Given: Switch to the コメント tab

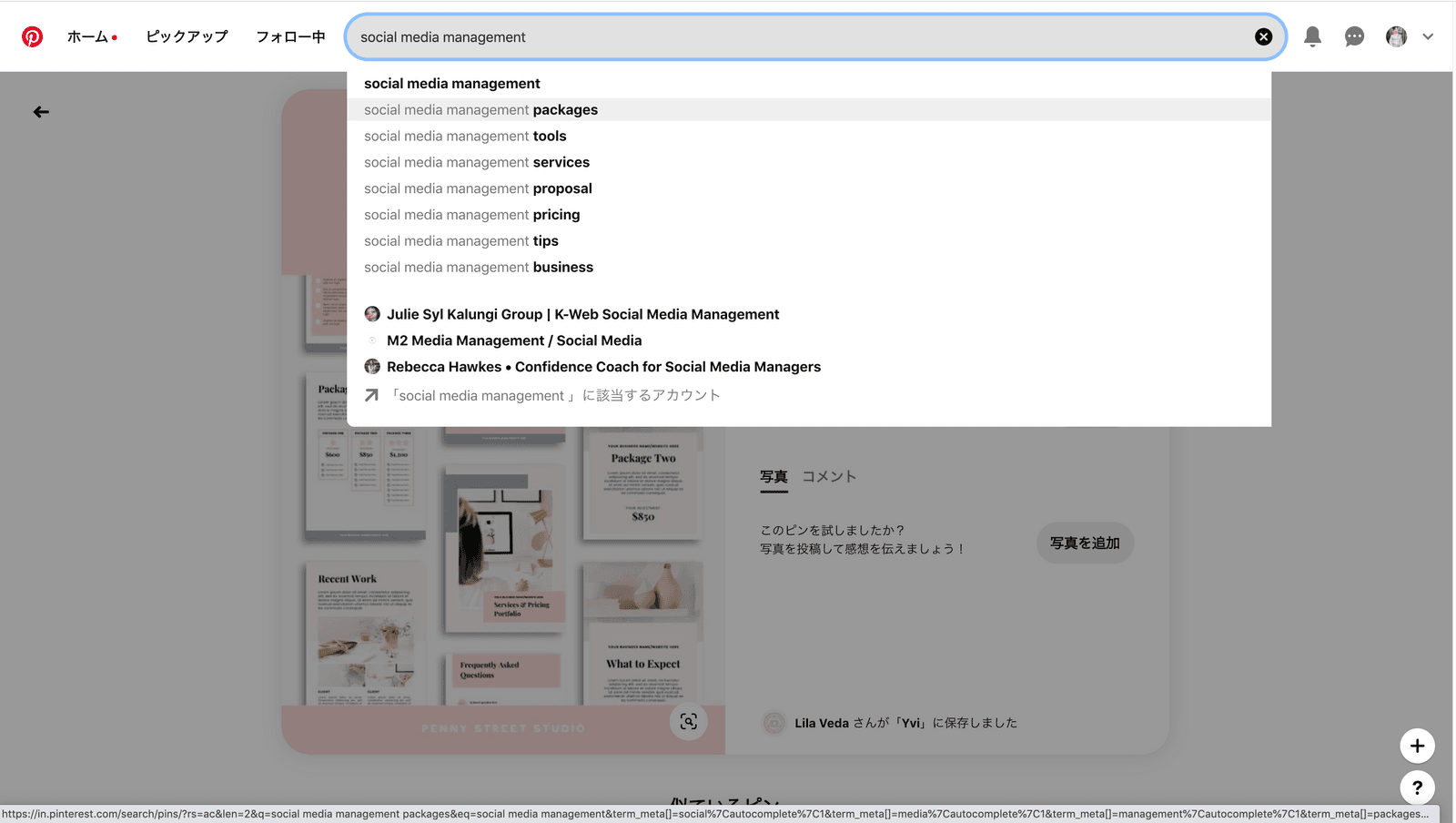Looking at the screenshot, I should (828, 476).
